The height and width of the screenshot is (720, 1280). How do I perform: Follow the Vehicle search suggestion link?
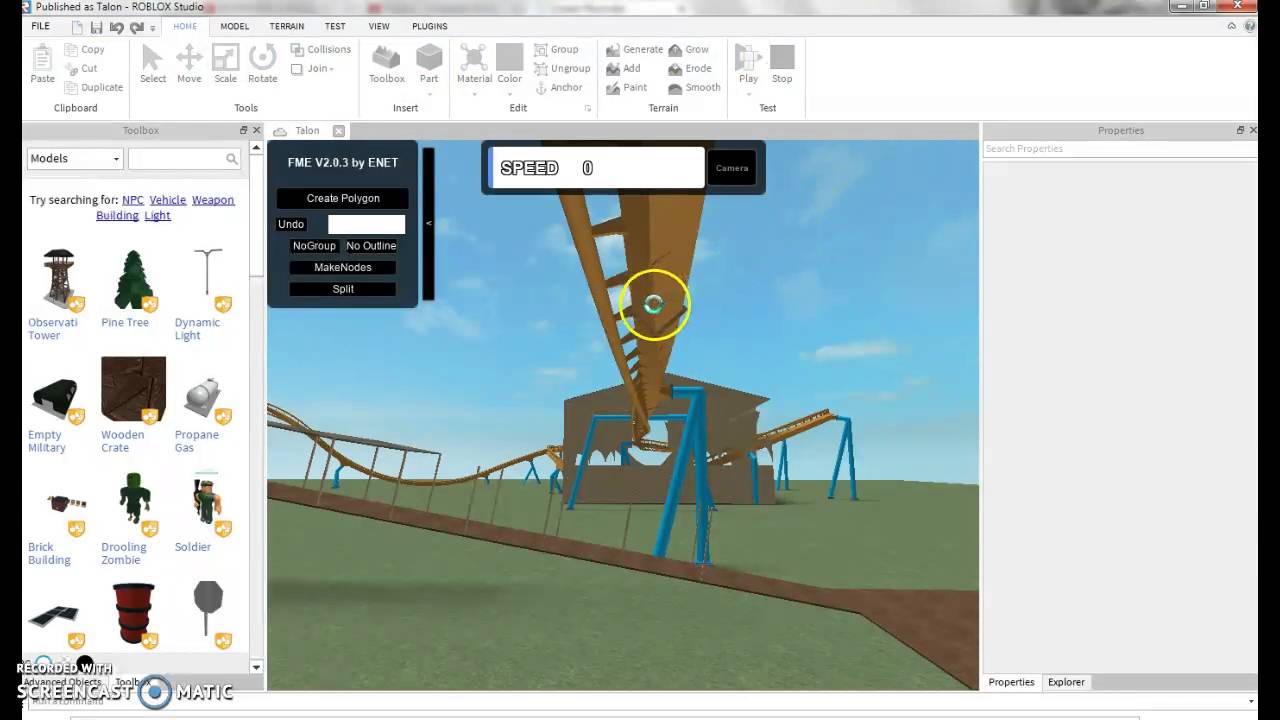tap(168, 200)
